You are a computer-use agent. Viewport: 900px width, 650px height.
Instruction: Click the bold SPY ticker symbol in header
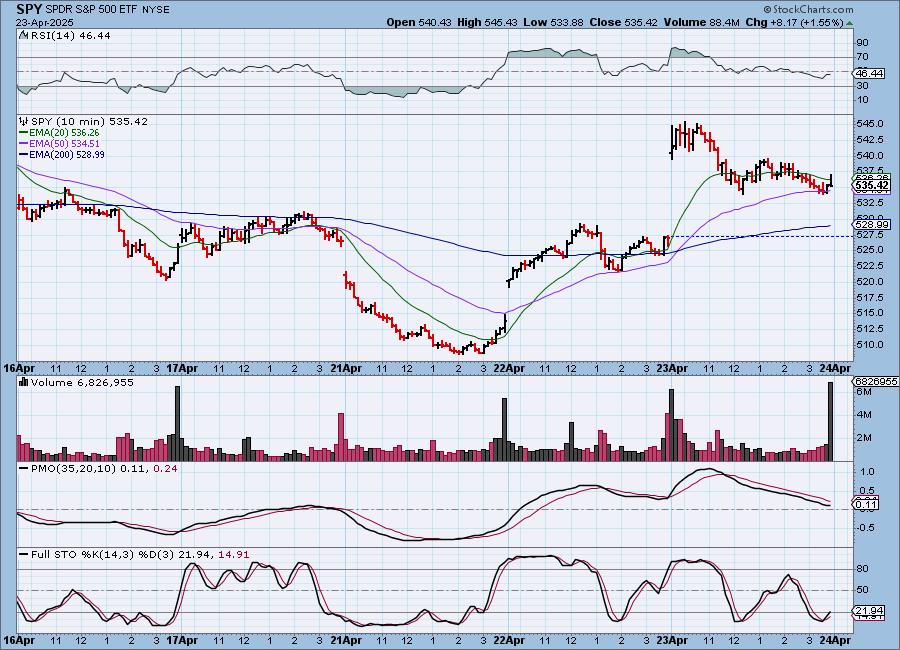click(x=29, y=9)
